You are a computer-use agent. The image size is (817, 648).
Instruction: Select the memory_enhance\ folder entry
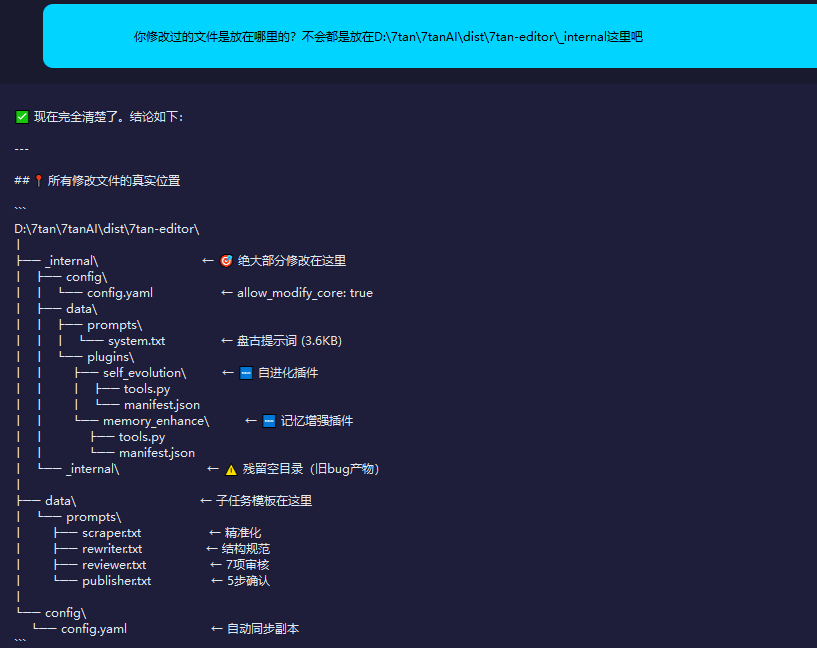156,421
